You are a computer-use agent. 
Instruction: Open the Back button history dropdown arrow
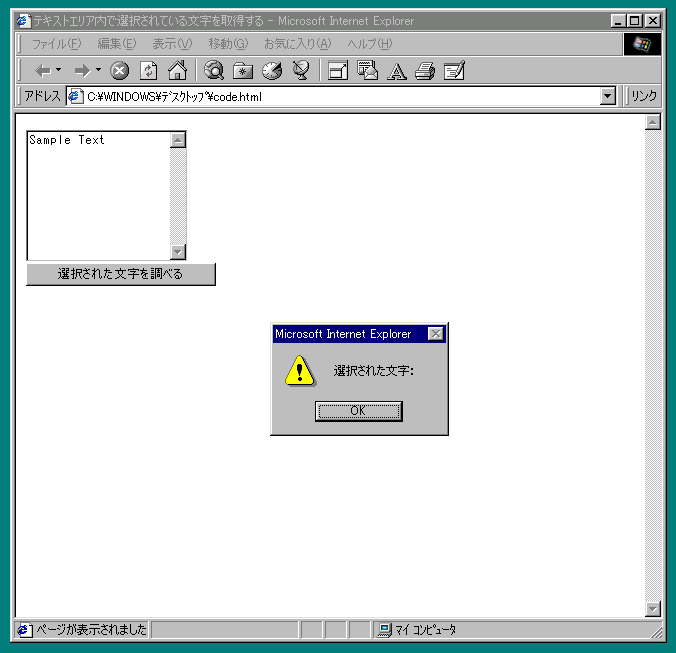pyautogui.click(x=59, y=69)
